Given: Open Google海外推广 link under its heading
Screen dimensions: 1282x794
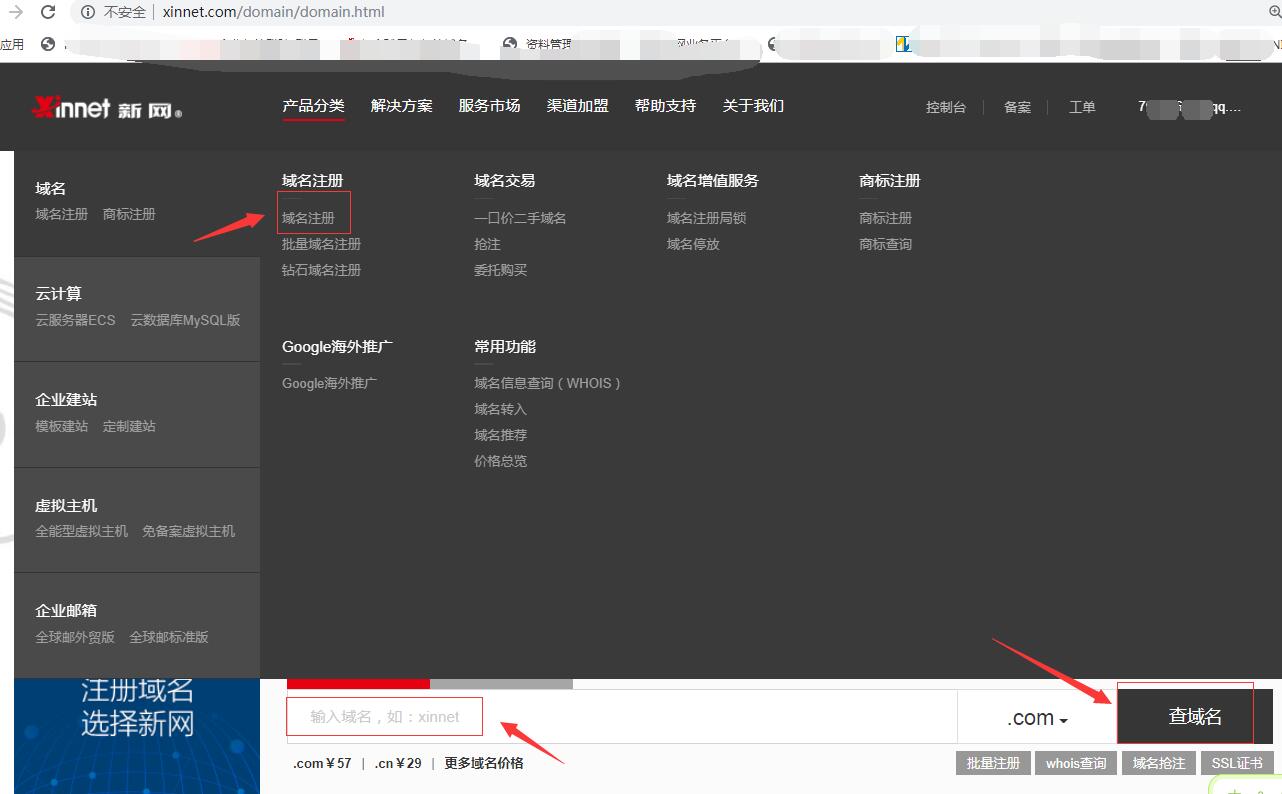Looking at the screenshot, I should (x=329, y=383).
